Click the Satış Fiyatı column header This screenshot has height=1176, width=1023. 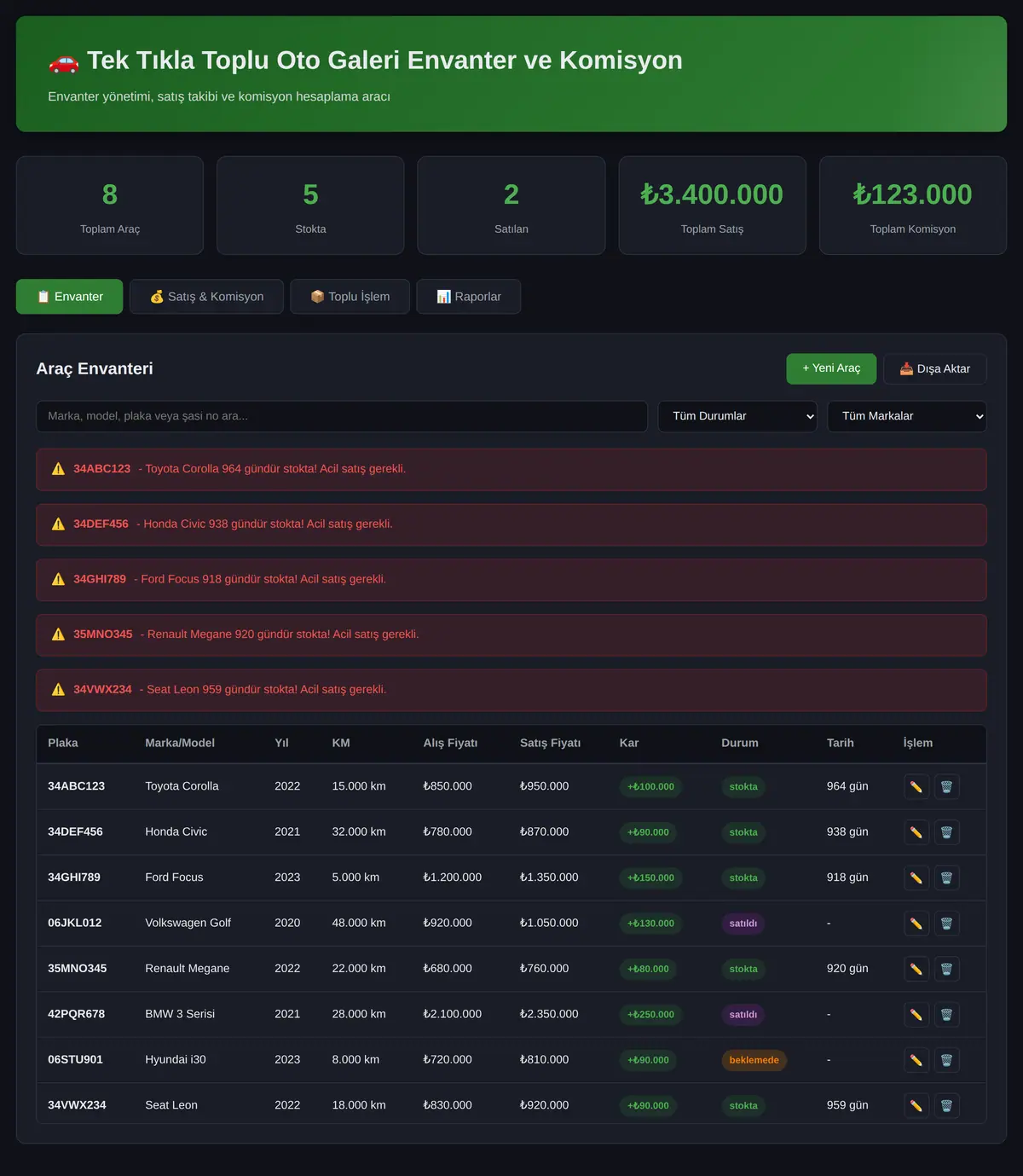coord(550,743)
